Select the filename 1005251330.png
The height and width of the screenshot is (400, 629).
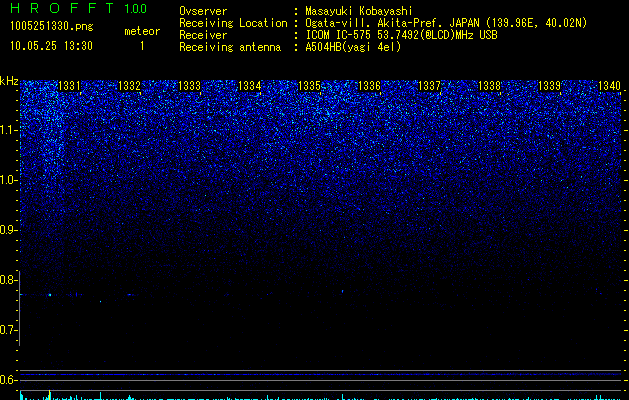(x=52, y=27)
